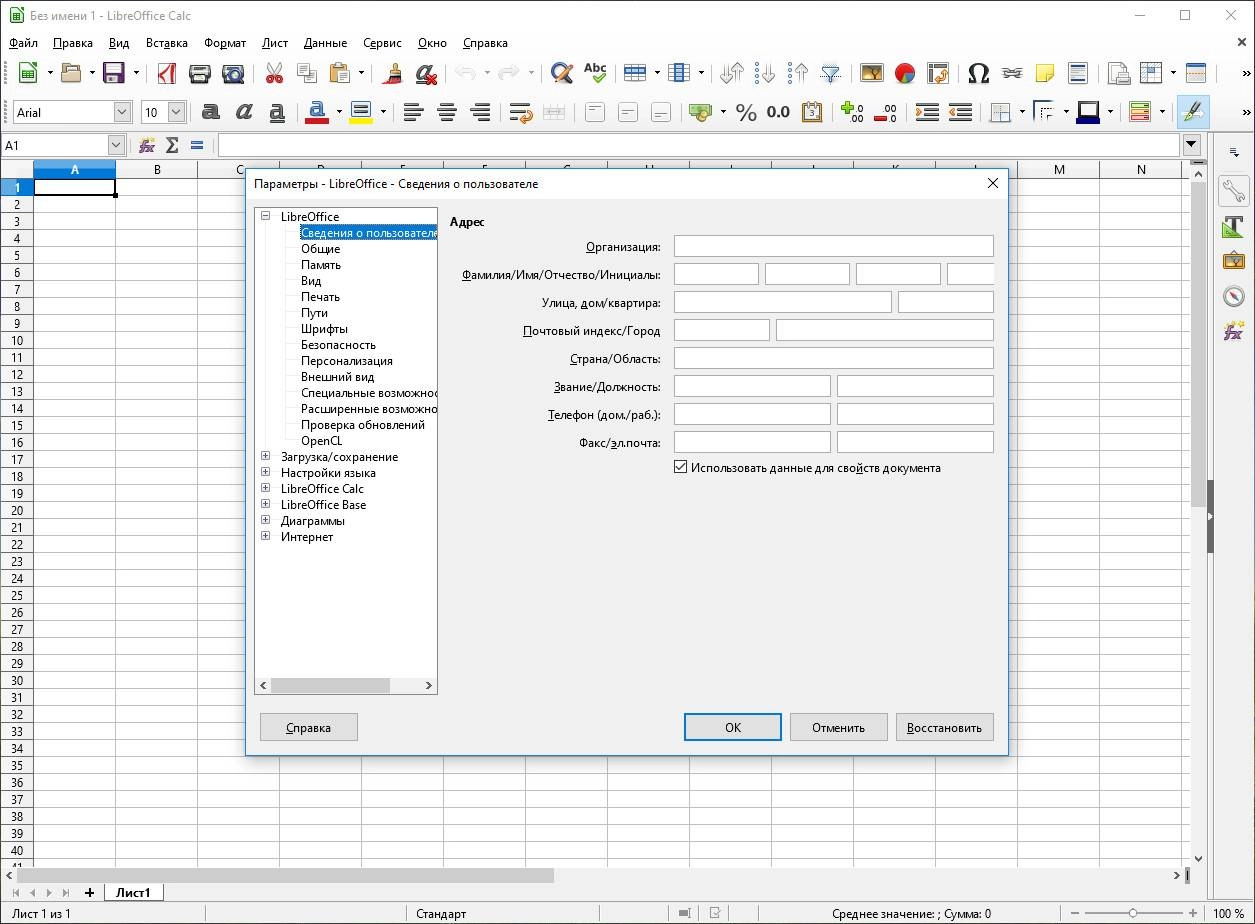Image resolution: width=1255 pixels, height=924 pixels.
Task: Open the Arial font name dropdown
Action: 122,112
